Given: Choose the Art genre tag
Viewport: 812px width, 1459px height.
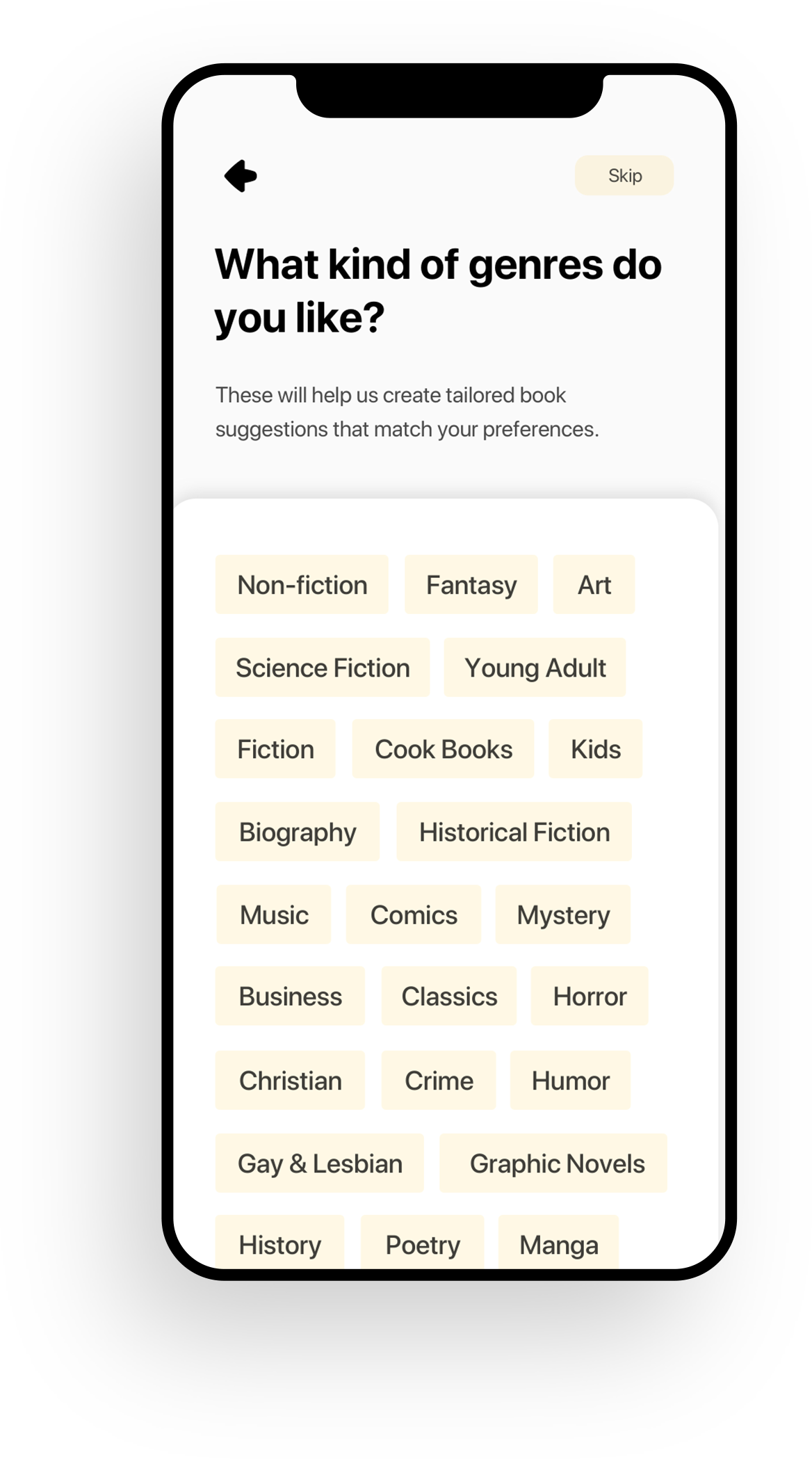Looking at the screenshot, I should pos(594,585).
